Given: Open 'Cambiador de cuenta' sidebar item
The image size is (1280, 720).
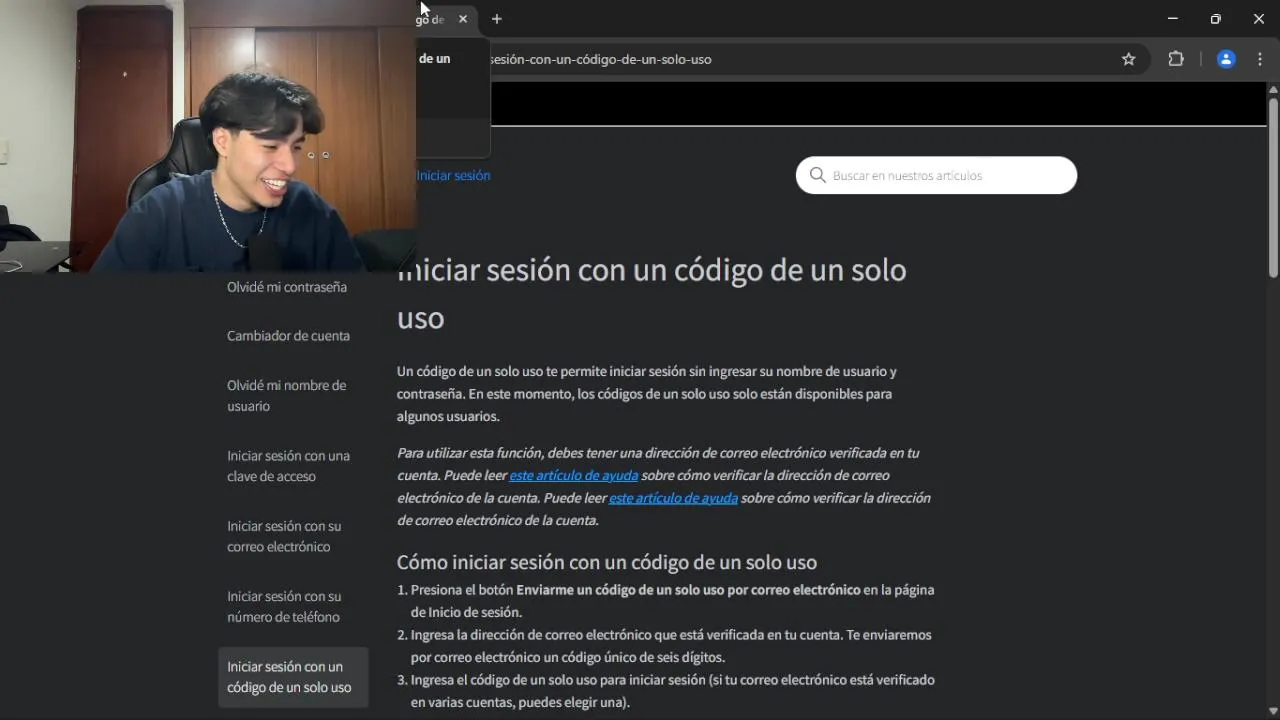Looking at the screenshot, I should coord(288,336).
